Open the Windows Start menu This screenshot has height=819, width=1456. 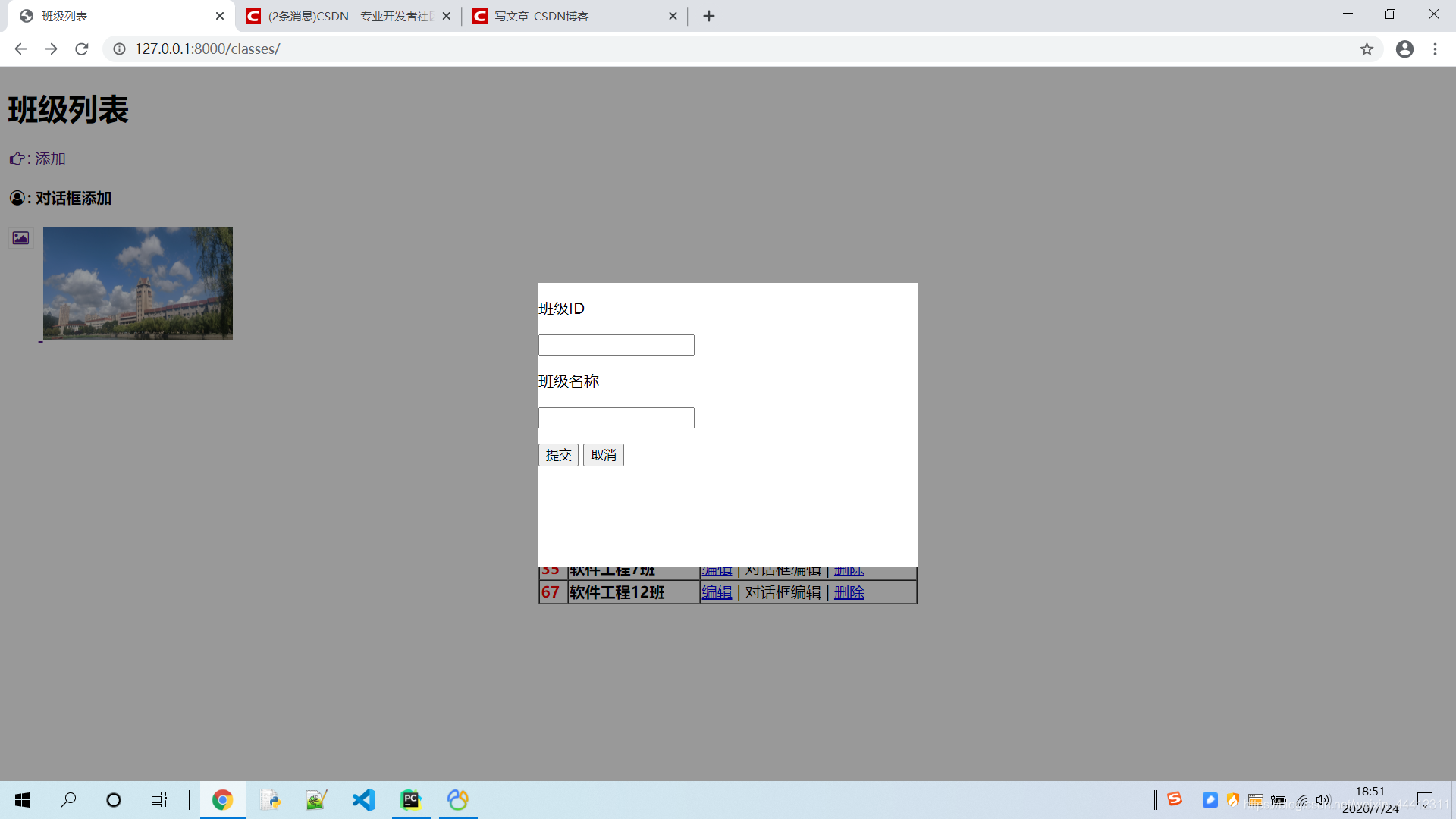coord(23,800)
